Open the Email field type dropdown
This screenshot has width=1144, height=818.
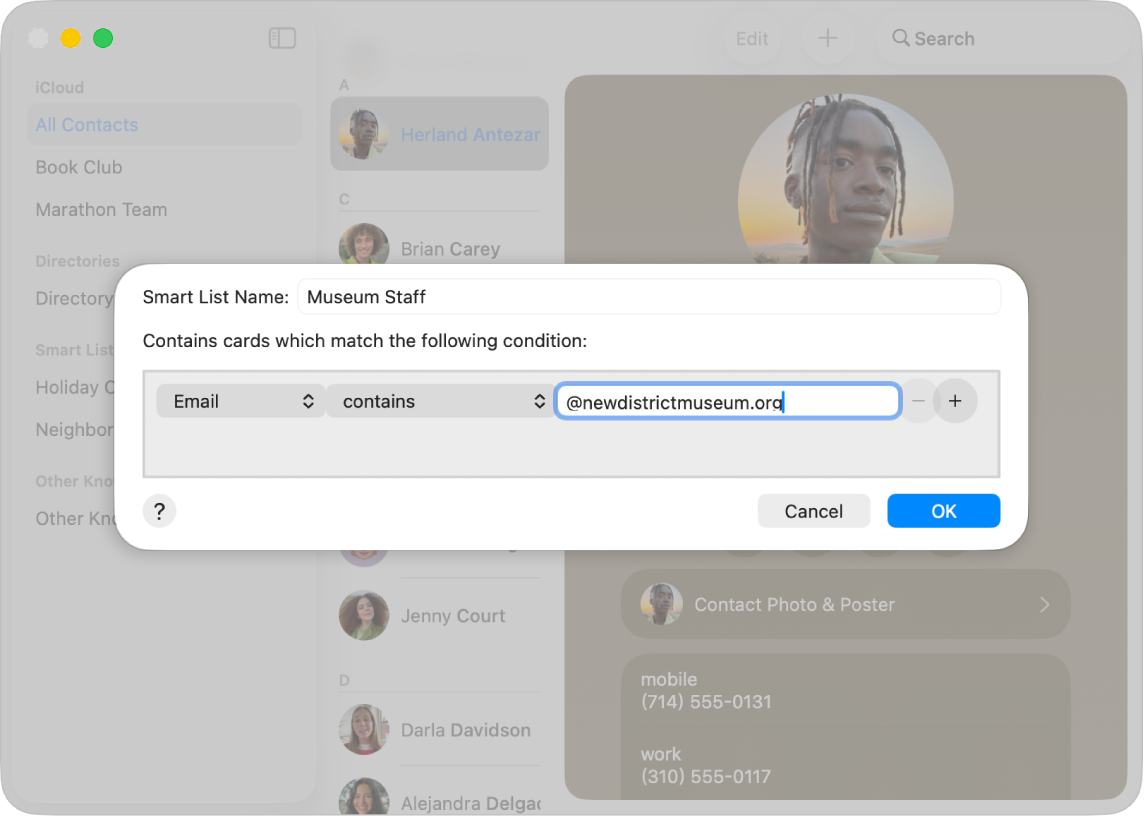pos(240,401)
